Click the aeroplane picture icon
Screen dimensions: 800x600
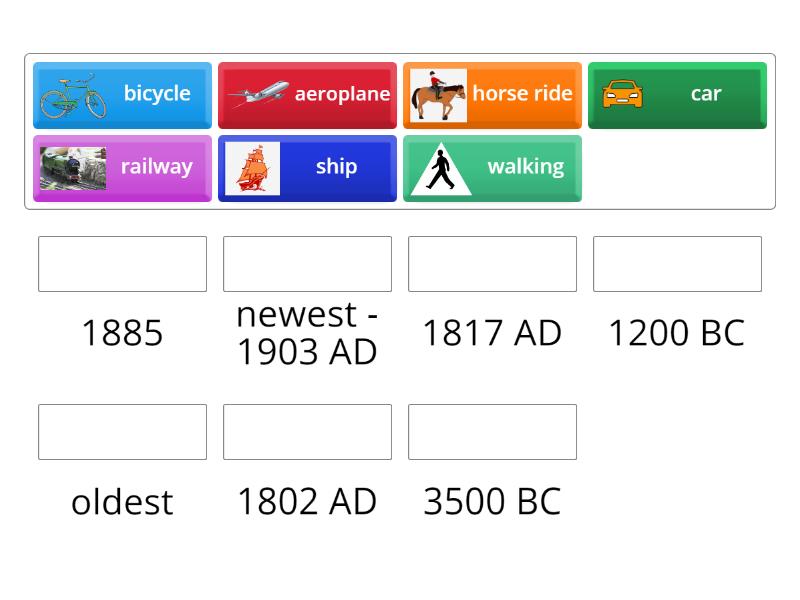(258, 95)
